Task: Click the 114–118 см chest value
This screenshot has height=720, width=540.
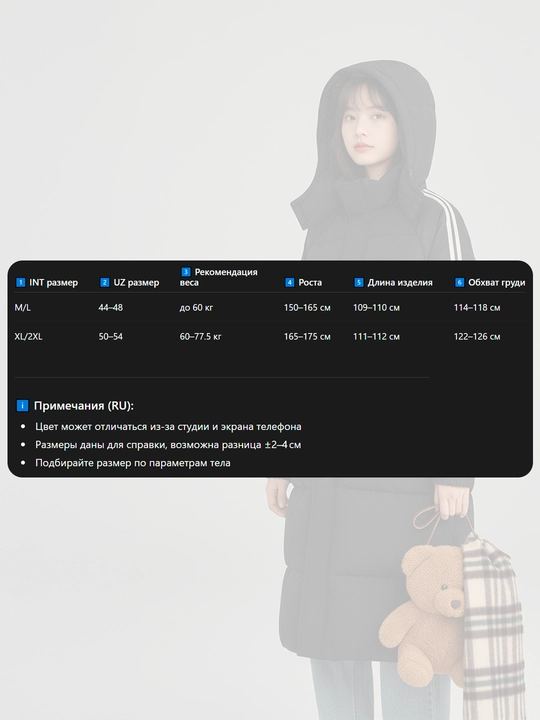Action: (477, 308)
